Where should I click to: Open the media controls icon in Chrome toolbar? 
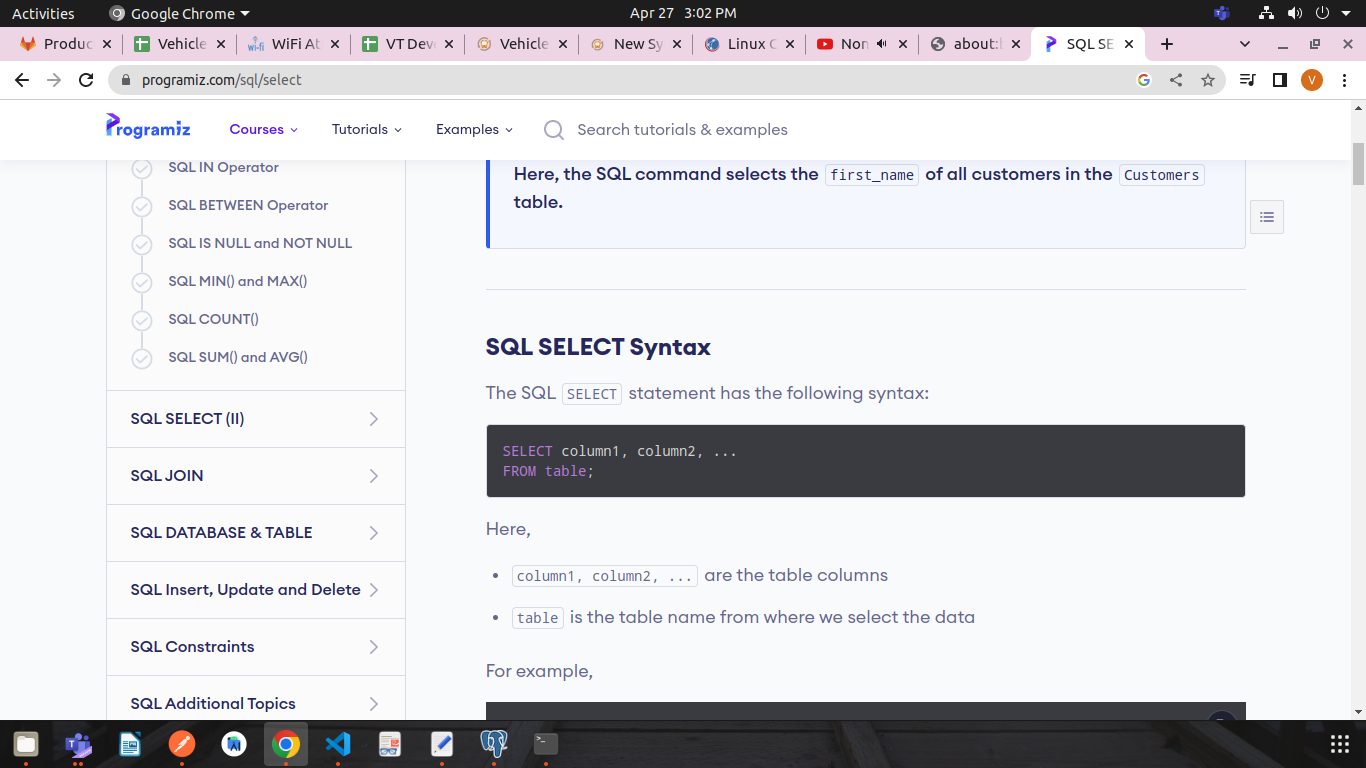1247,80
